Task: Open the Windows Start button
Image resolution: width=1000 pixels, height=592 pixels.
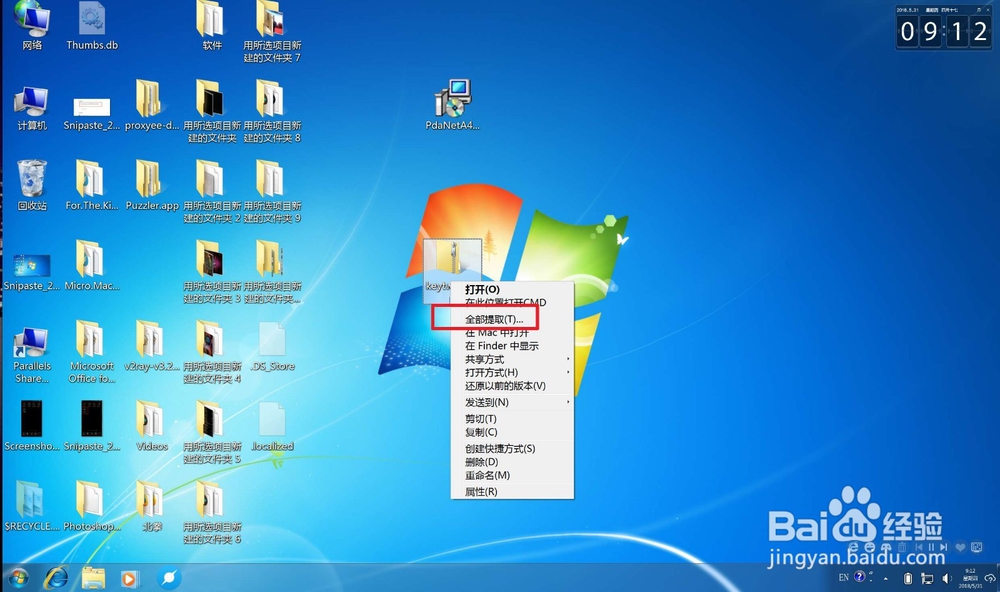Action: point(18,578)
